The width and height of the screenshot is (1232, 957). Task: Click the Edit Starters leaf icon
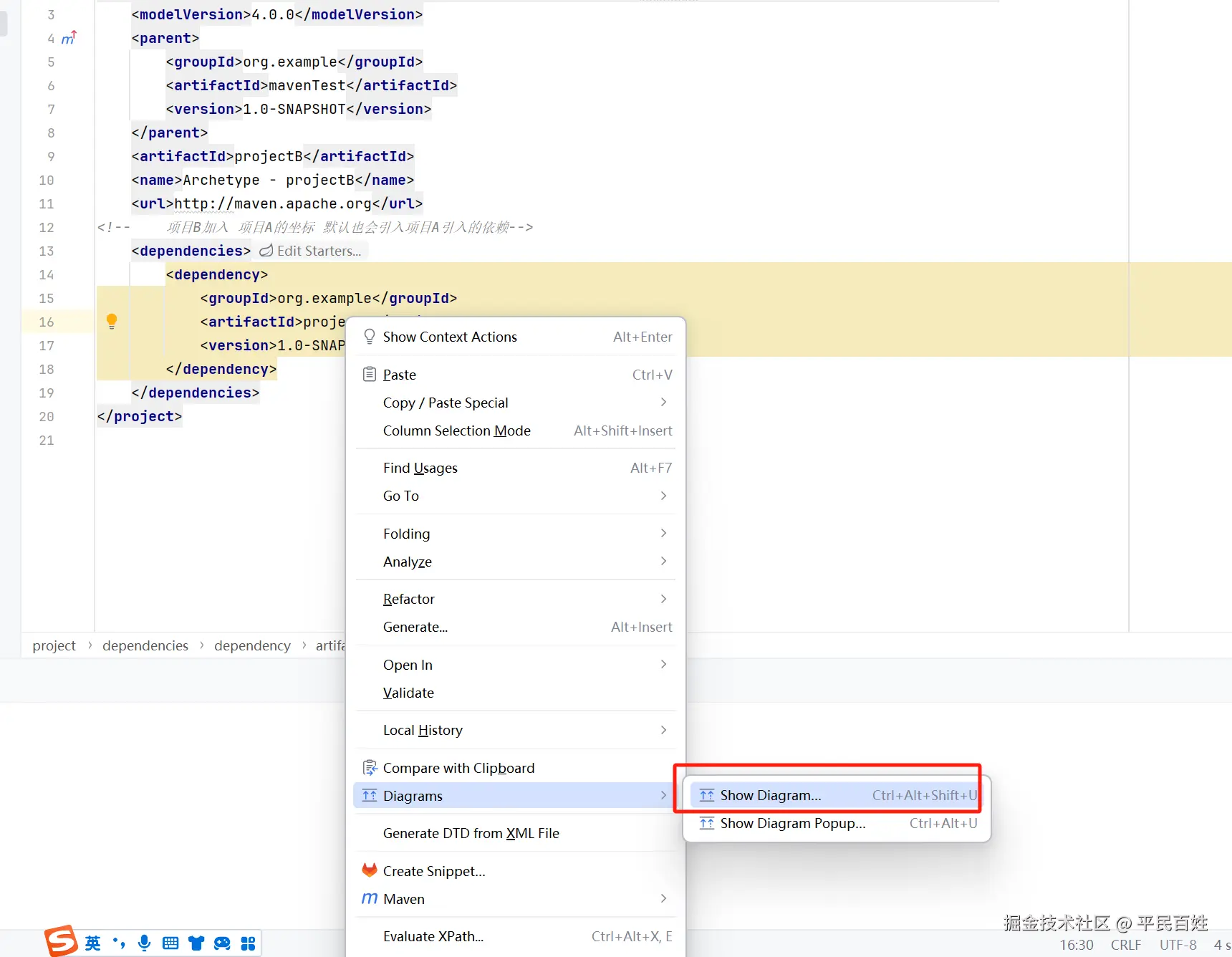[266, 251]
